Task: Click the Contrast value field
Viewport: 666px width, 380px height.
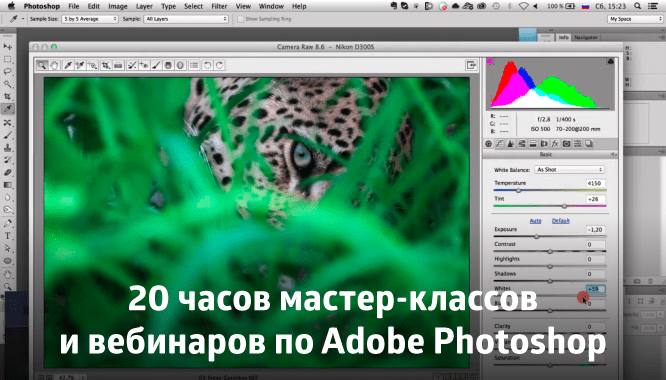Action: coord(595,244)
